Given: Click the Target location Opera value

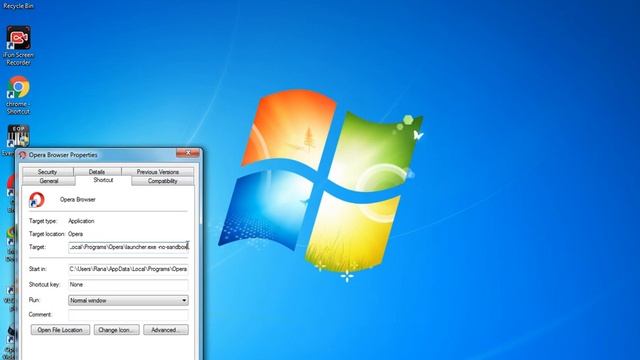Looking at the screenshot, I should (x=76, y=234).
